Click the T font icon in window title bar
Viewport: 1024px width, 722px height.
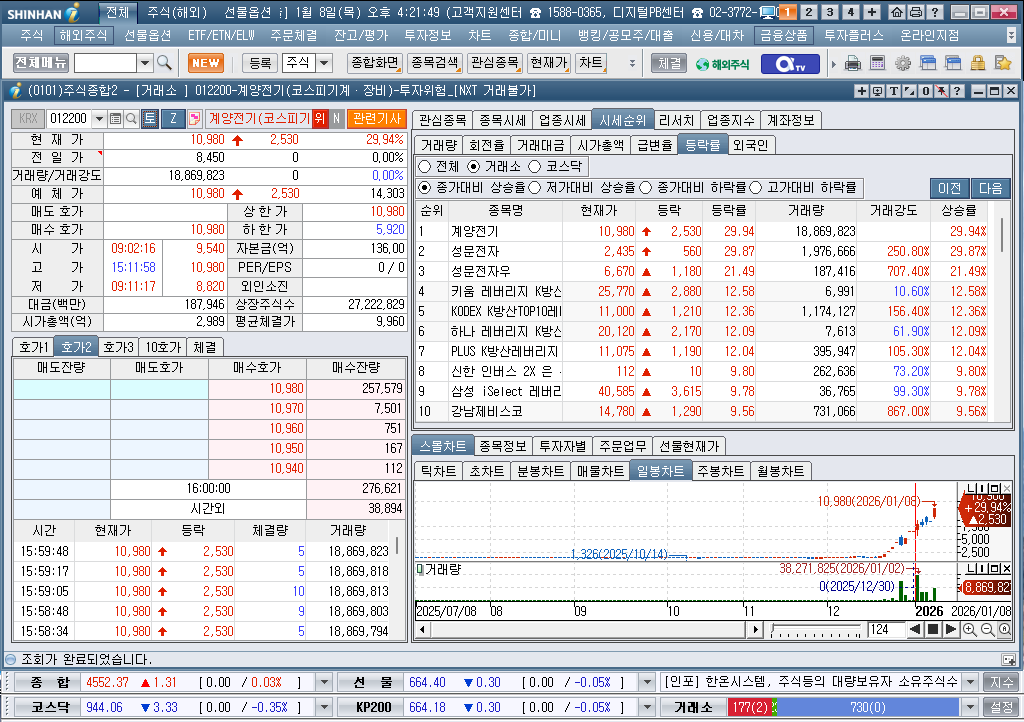tap(893, 91)
